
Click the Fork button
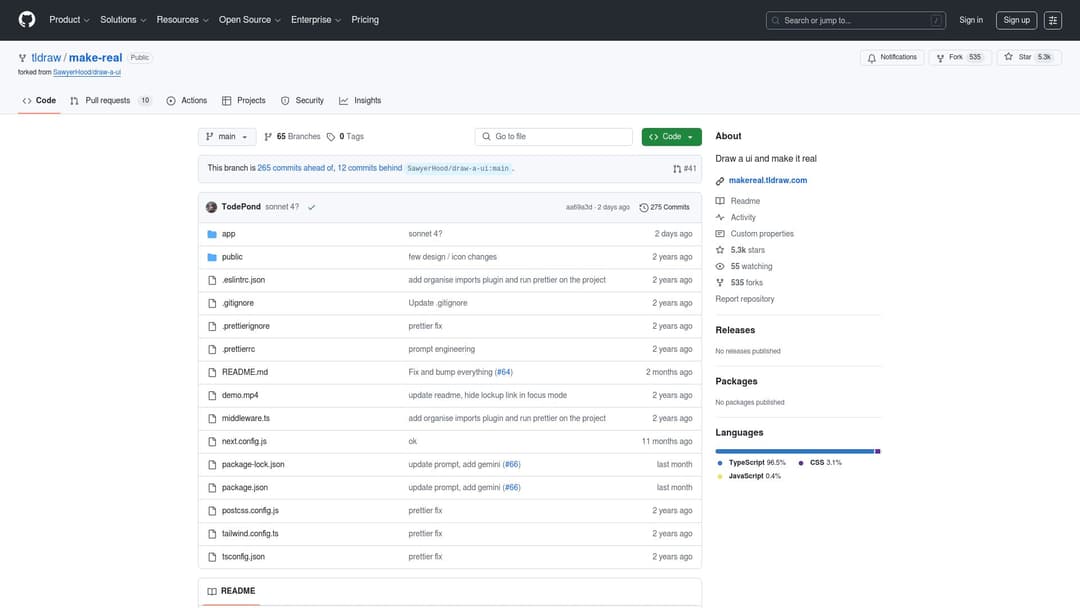point(959,58)
